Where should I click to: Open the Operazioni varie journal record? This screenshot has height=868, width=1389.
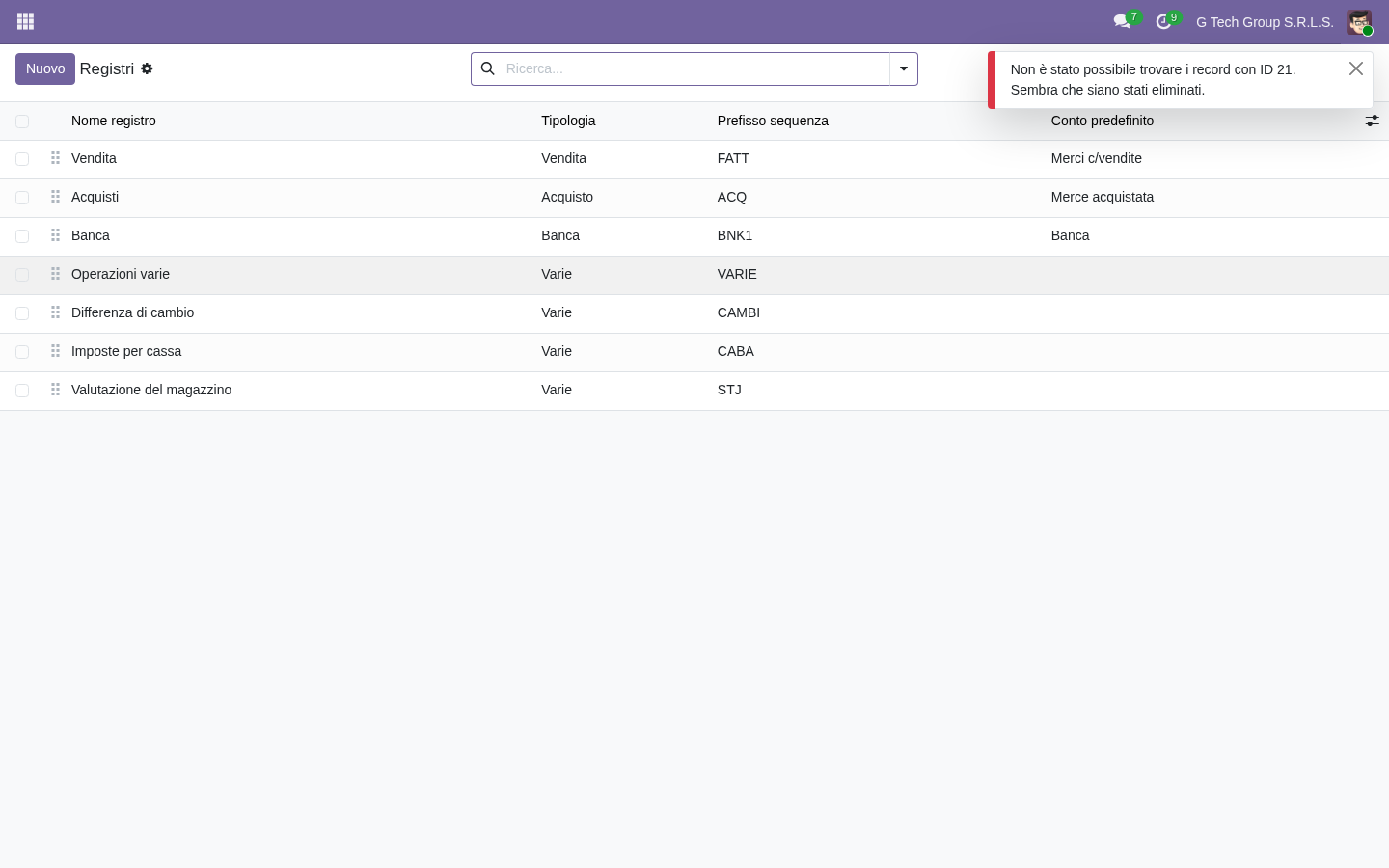click(x=121, y=274)
